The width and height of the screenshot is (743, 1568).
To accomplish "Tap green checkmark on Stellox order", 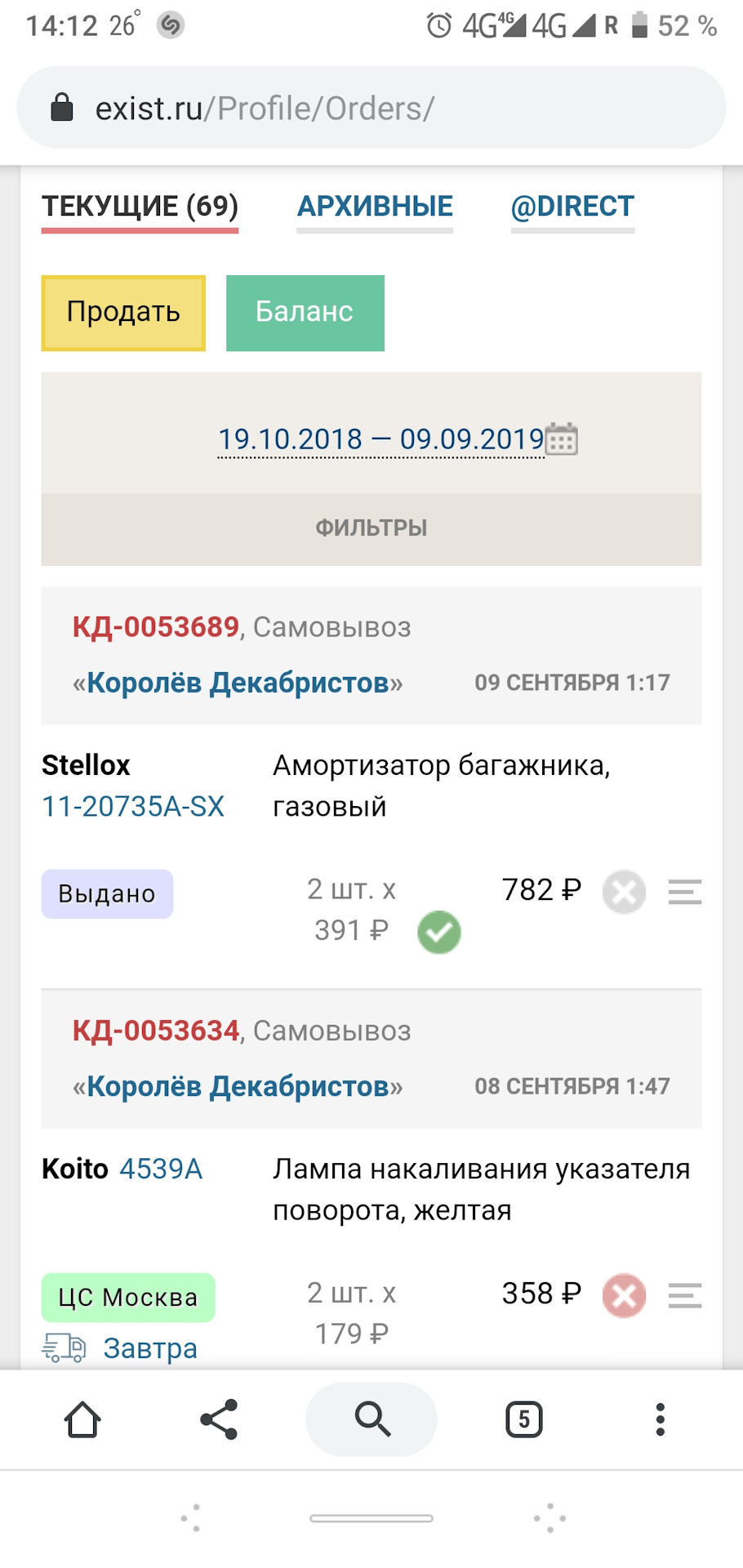I will coord(439,932).
